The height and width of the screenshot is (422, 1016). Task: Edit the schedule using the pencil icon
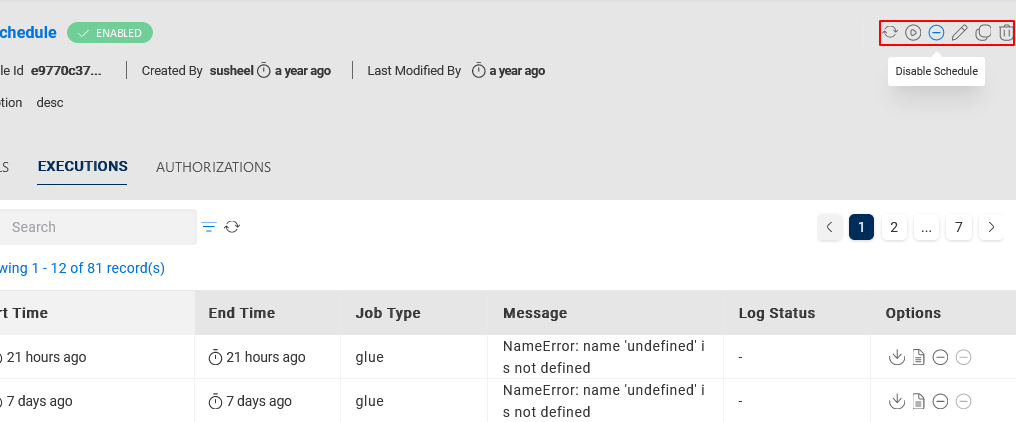coord(959,33)
